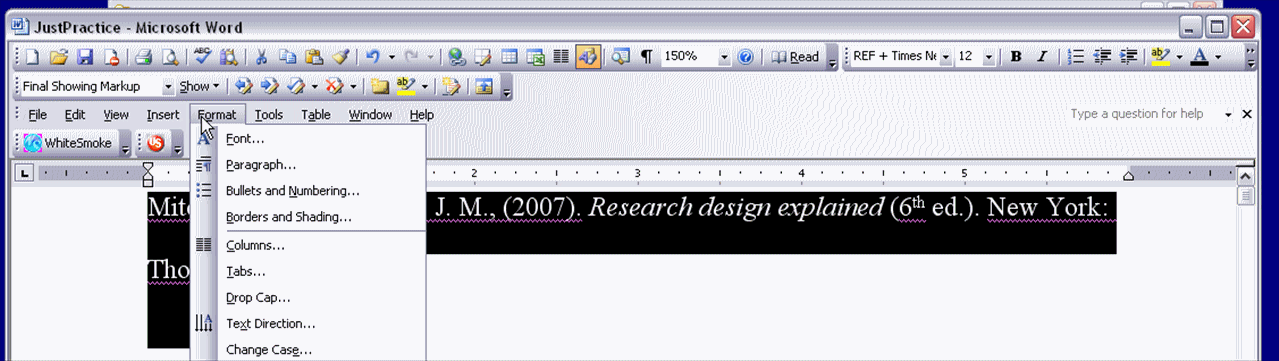Apply the yellow highlight color

(x=1161, y=57)
